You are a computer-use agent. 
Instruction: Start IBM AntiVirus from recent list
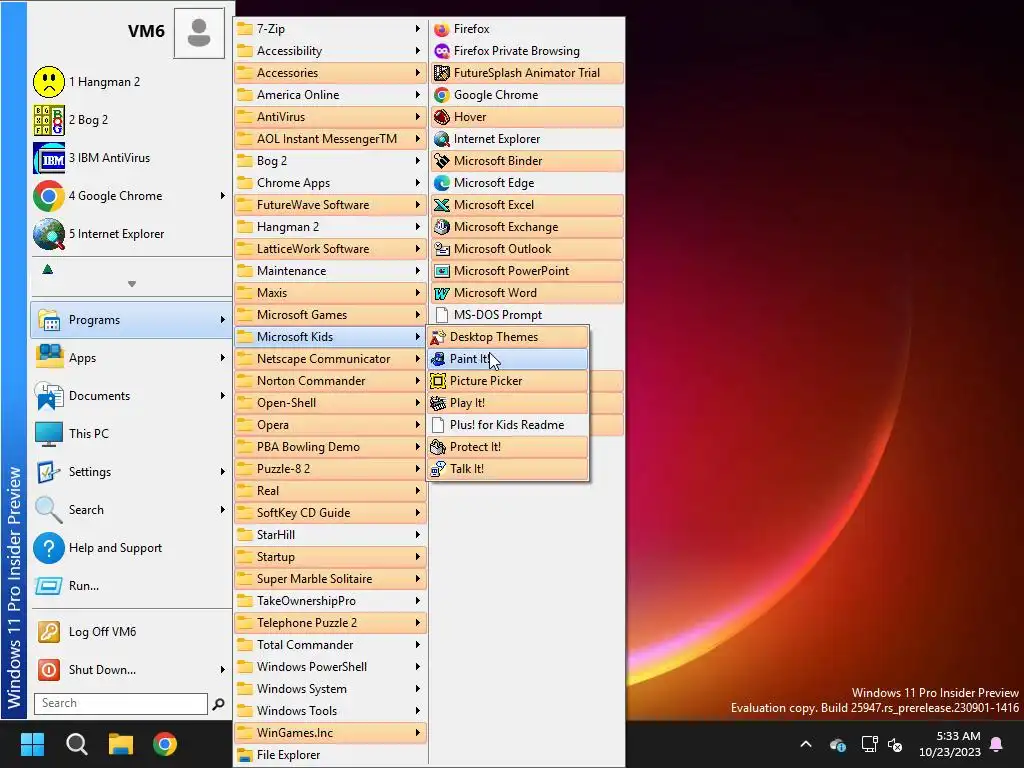pos(131,157)
